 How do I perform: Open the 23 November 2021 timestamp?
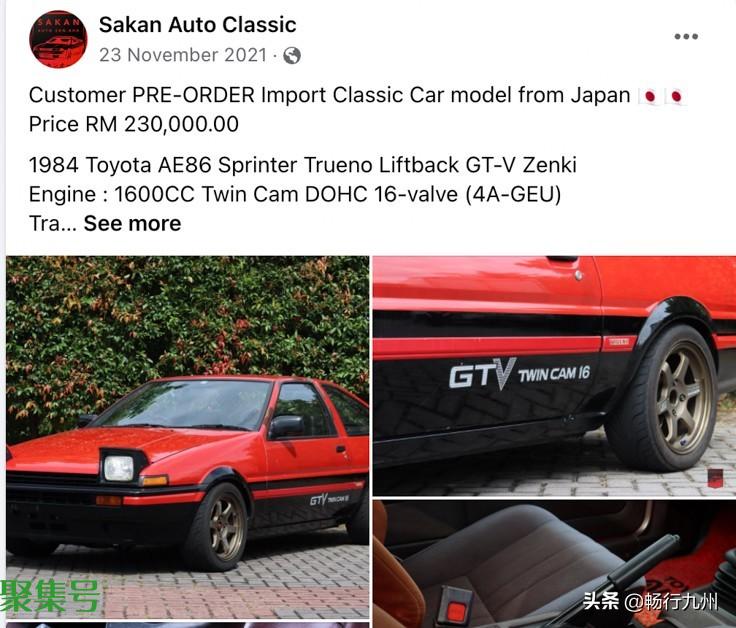click(x=183, y=55)
